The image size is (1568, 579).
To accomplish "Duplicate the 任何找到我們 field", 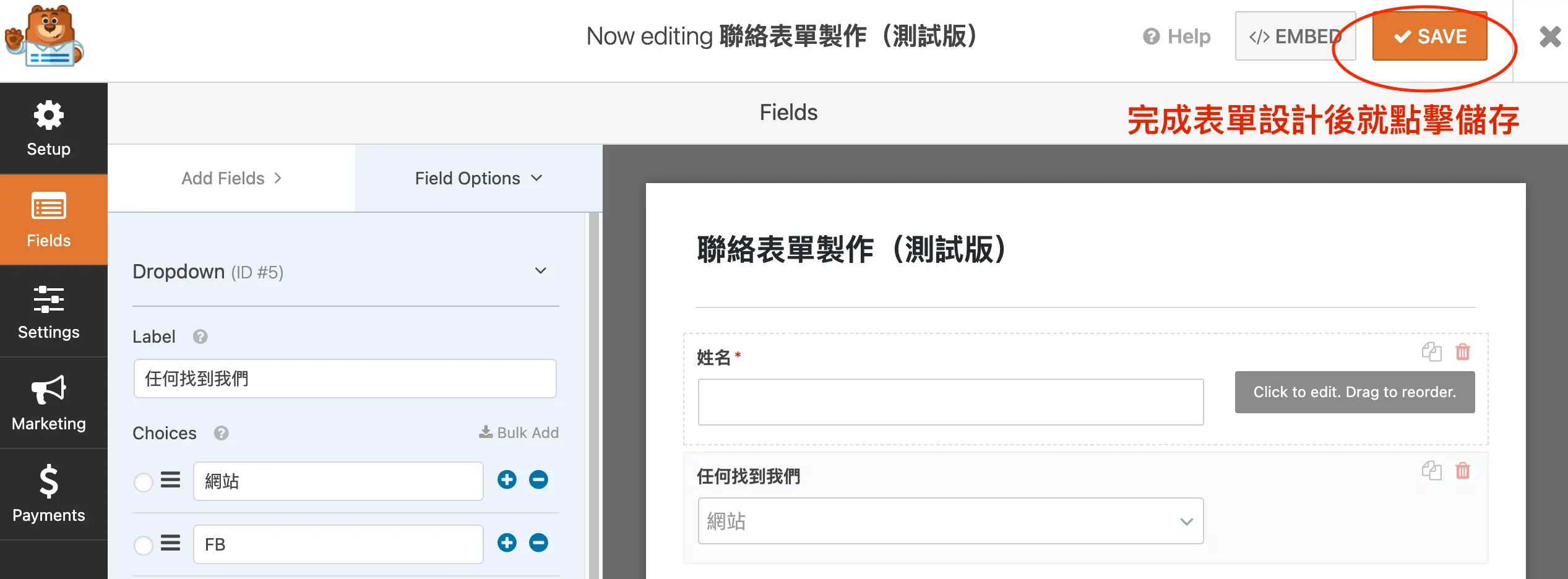I will coord(1431,471).
